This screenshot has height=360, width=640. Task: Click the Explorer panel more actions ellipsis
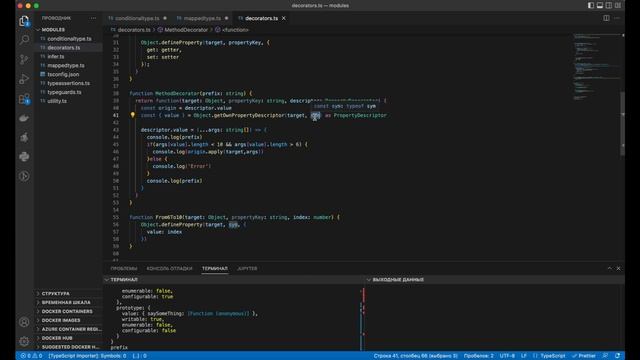(x=93, y=18)
